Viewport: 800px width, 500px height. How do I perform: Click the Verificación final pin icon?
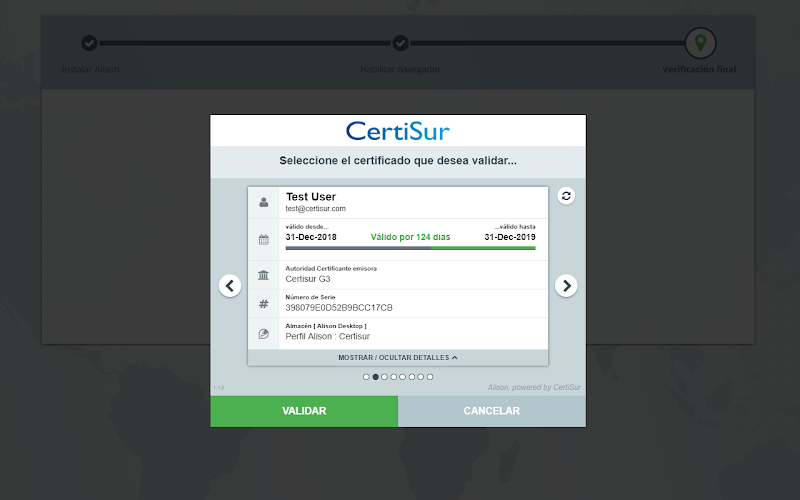[701, 43]
